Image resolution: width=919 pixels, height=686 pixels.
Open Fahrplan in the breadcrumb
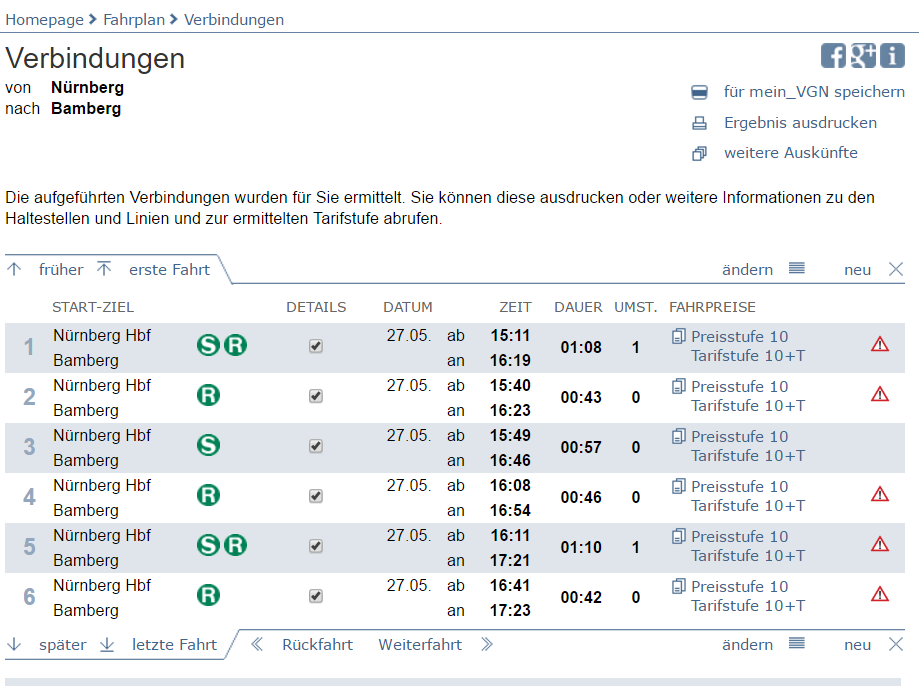[x=135, y=19]
